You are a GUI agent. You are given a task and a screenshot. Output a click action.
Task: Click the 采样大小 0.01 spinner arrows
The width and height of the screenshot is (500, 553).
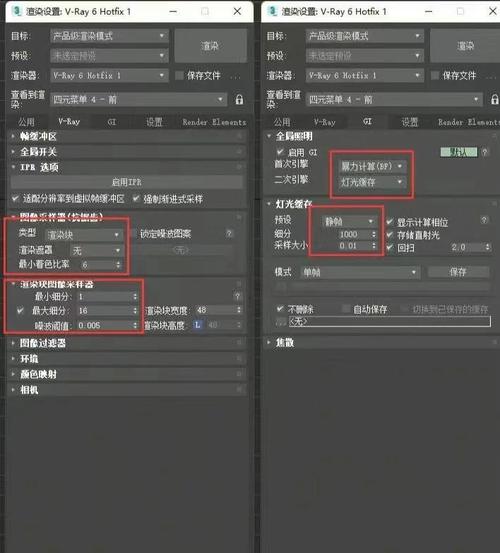[374, 246]
